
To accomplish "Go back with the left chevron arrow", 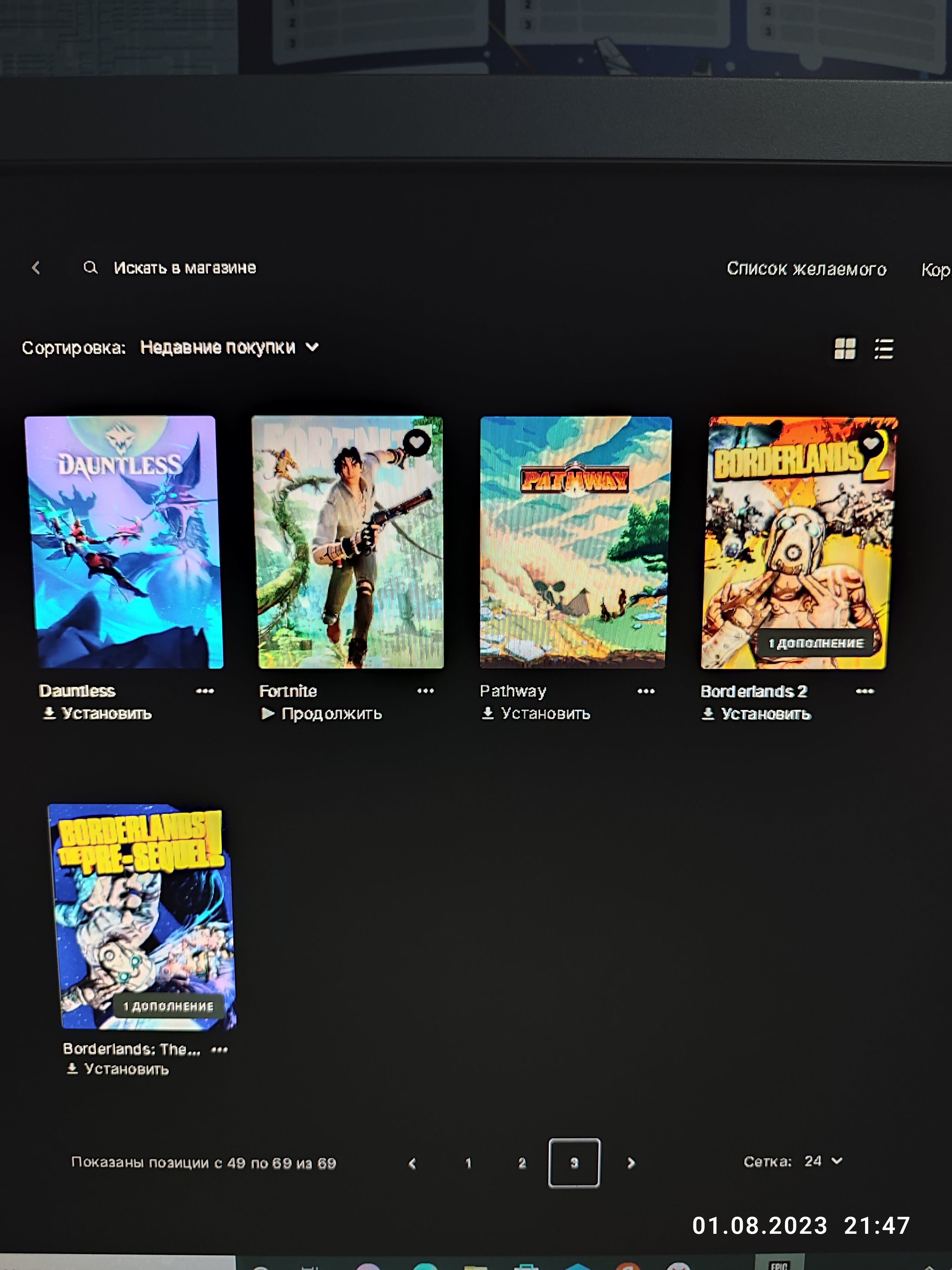I will [36, 268].
